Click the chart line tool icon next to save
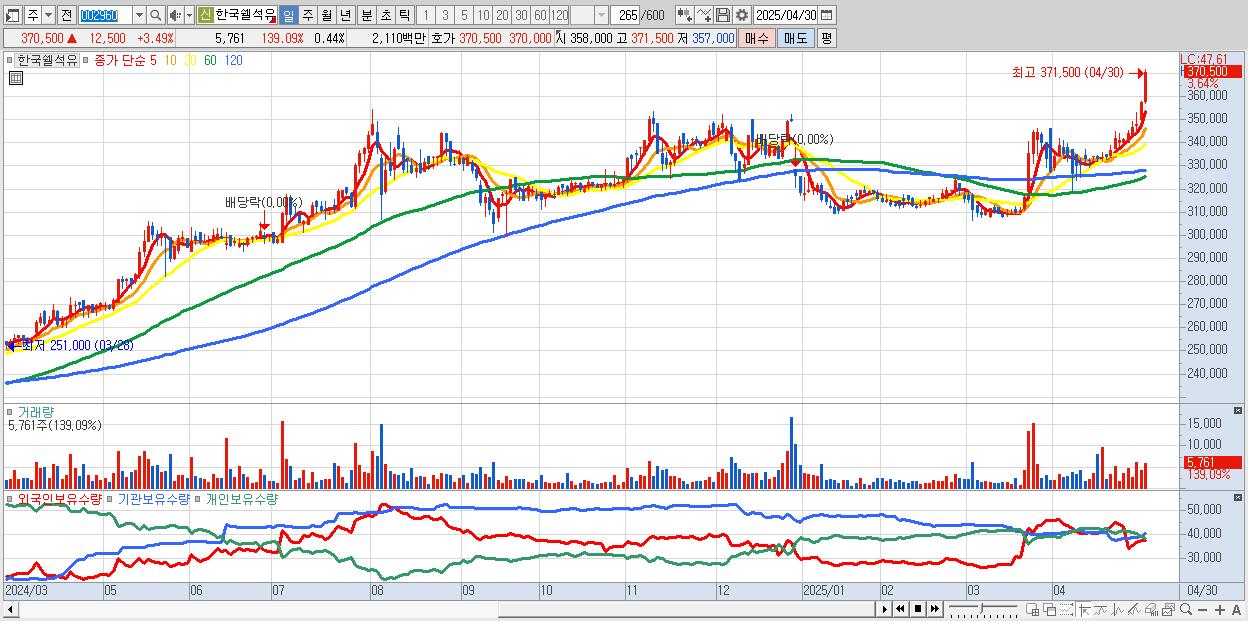The height and width of the screenshot is (621, 1248). (x=704, y=15)
